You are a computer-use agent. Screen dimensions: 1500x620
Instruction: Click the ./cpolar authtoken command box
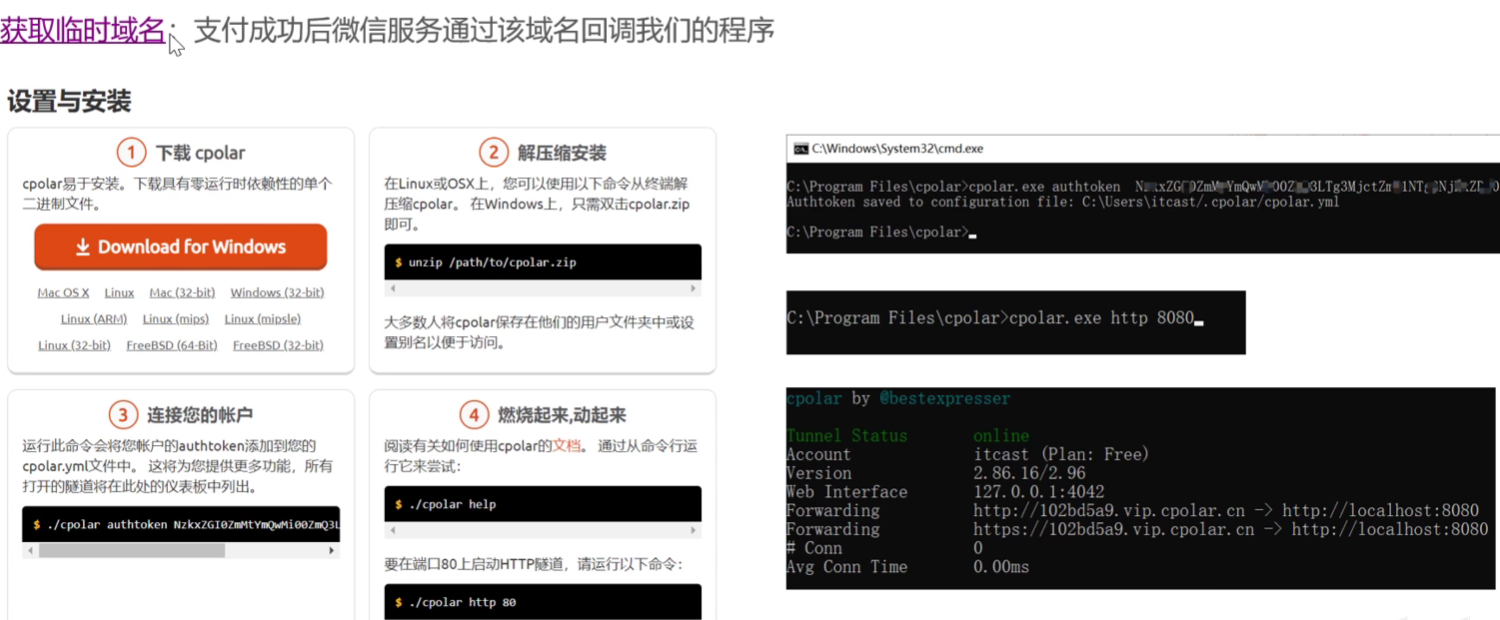181,524
